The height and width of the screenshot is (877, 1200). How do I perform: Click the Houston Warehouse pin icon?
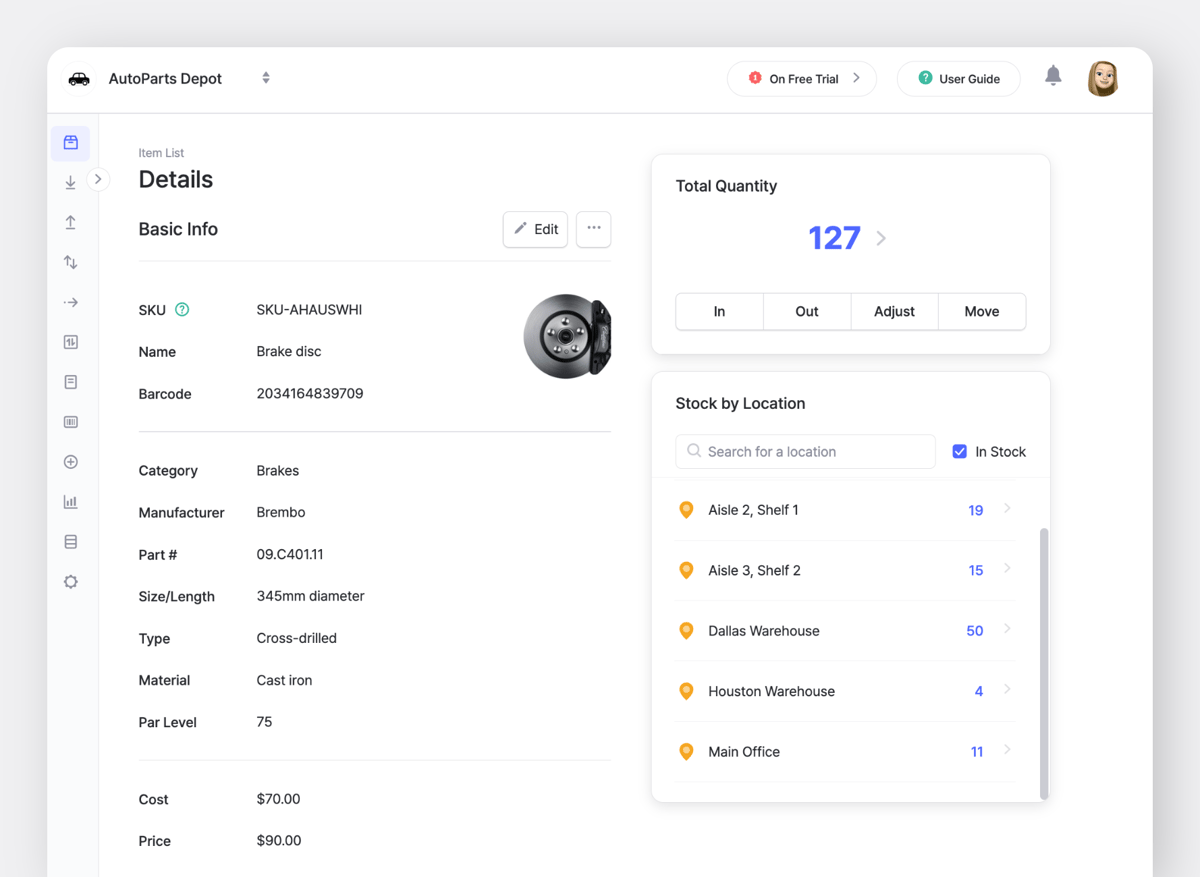686,691
